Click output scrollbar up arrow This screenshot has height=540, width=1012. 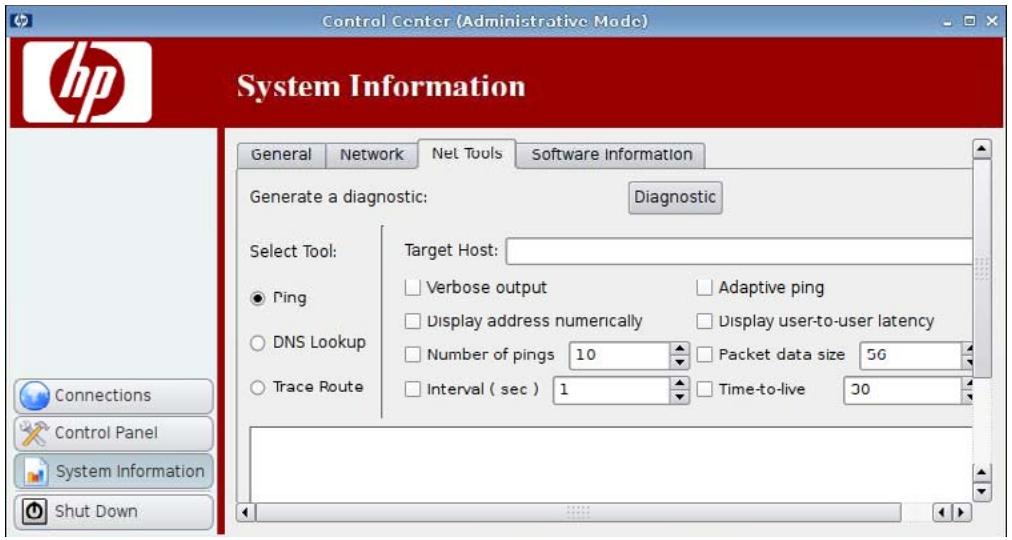click(982, 473)
